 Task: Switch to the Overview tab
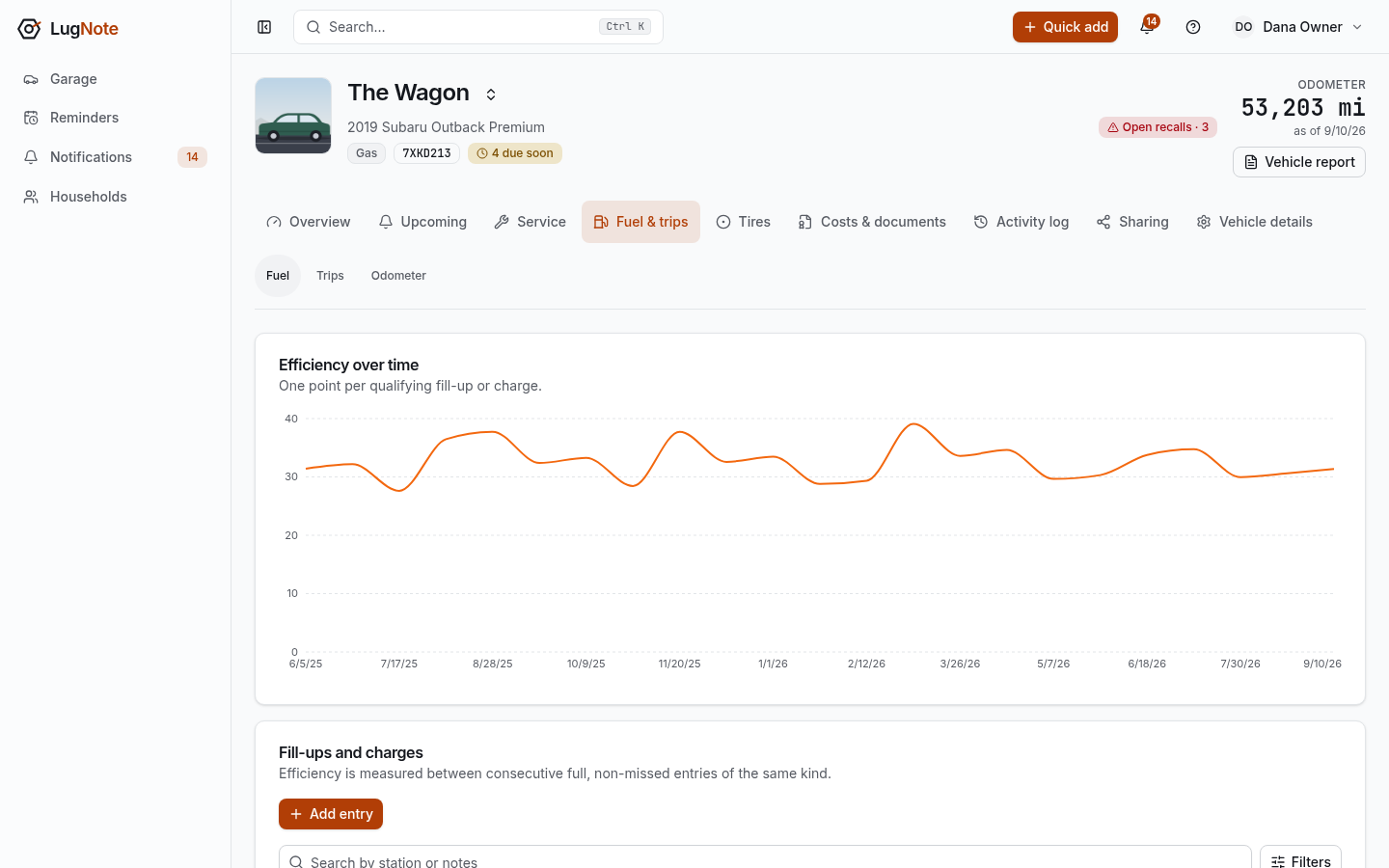coord(309,222)
